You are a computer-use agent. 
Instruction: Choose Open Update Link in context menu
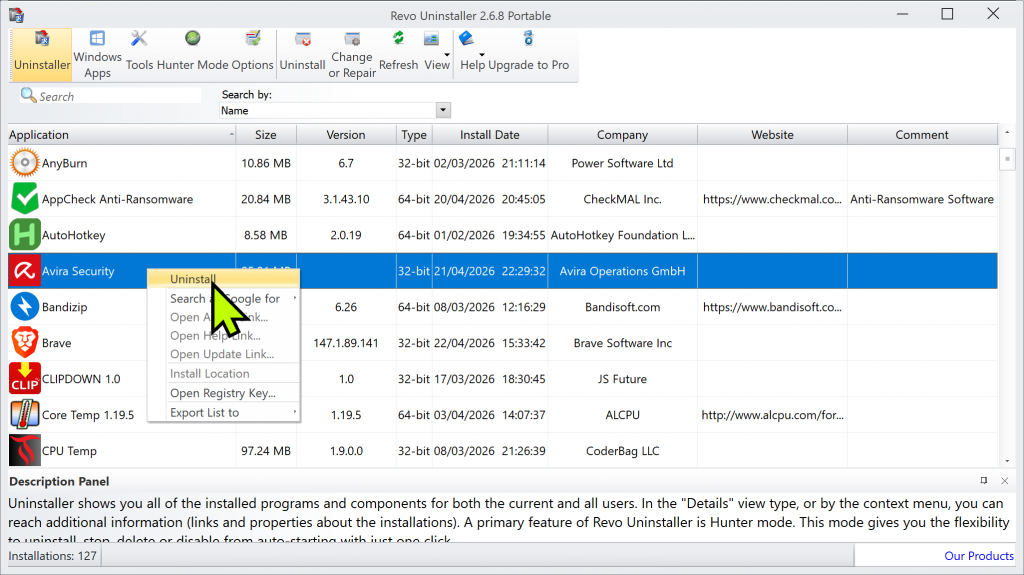224,353
